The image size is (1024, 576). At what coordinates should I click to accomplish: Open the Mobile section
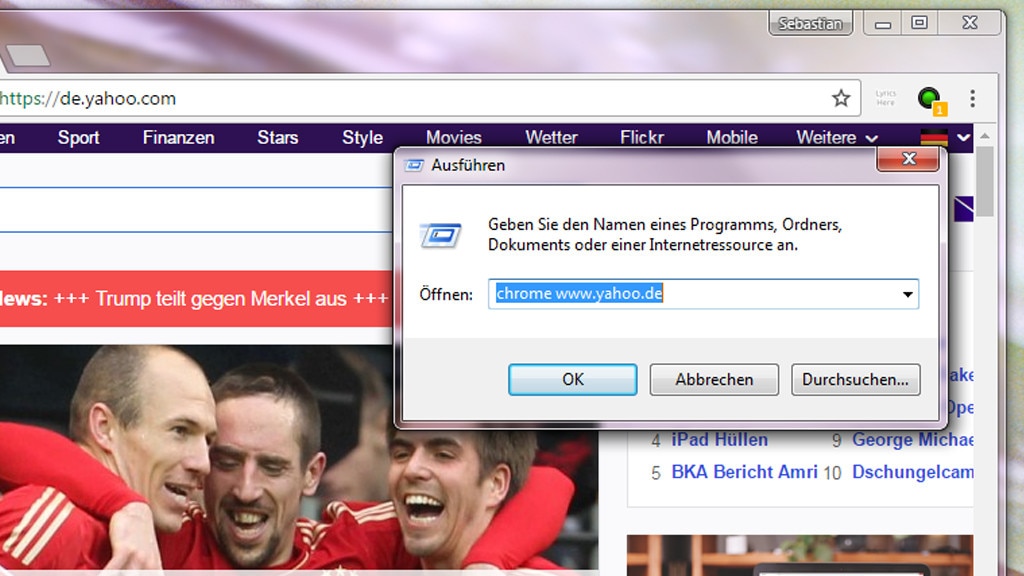(x=732, y=138)
